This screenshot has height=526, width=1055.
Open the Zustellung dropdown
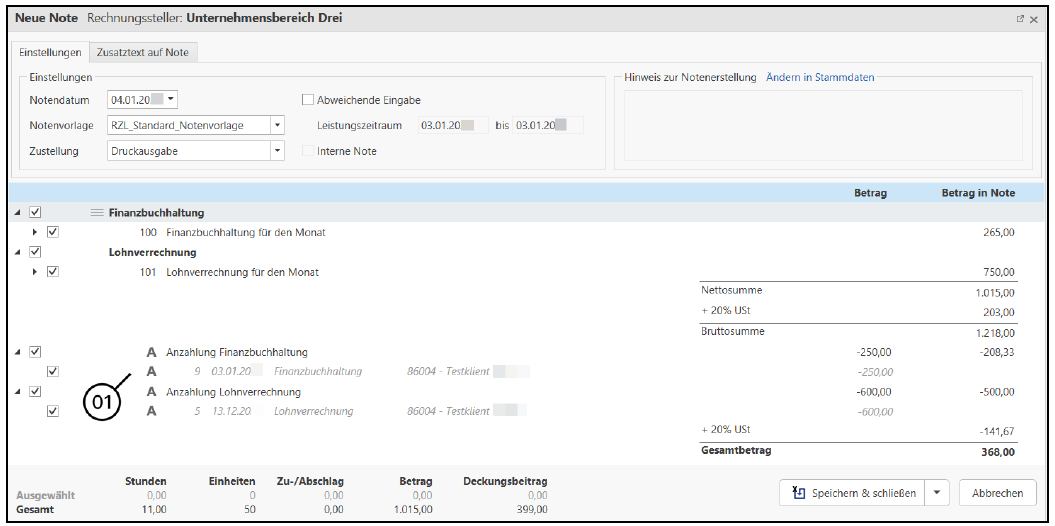pos(277,151)
